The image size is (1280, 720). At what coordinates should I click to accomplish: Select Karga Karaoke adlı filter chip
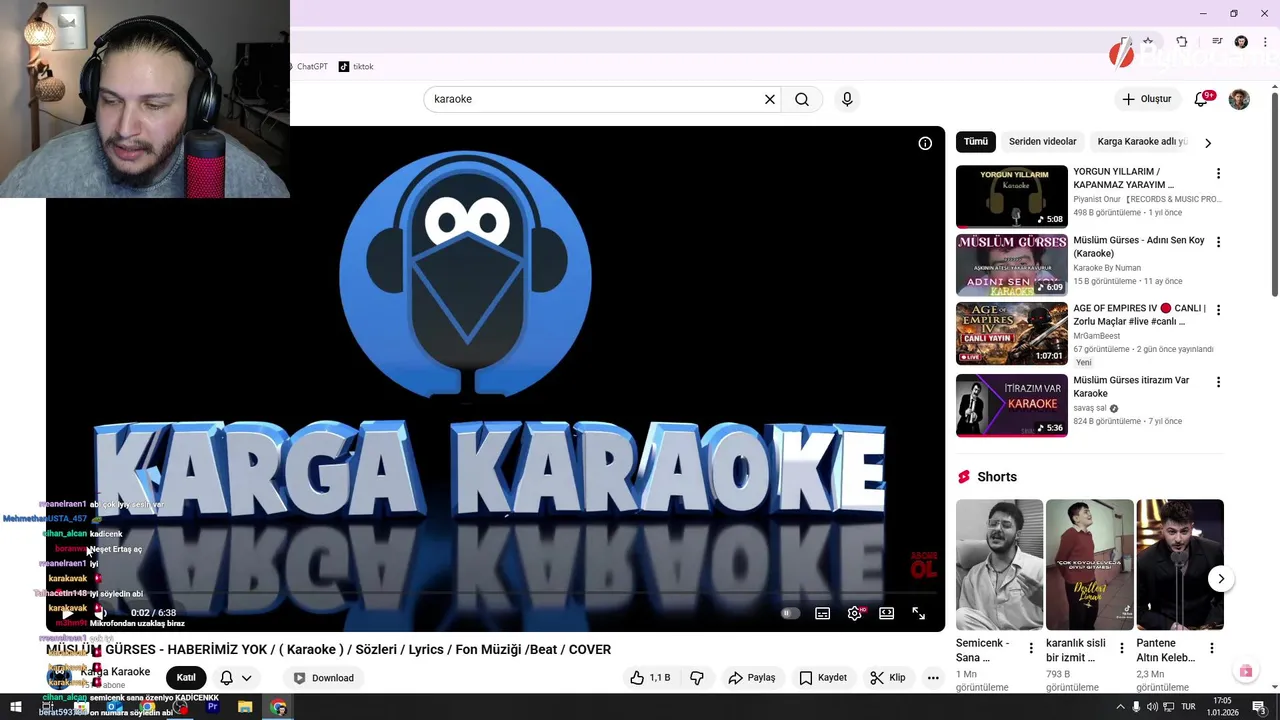pyautogui.click(x=1142, y=142)
